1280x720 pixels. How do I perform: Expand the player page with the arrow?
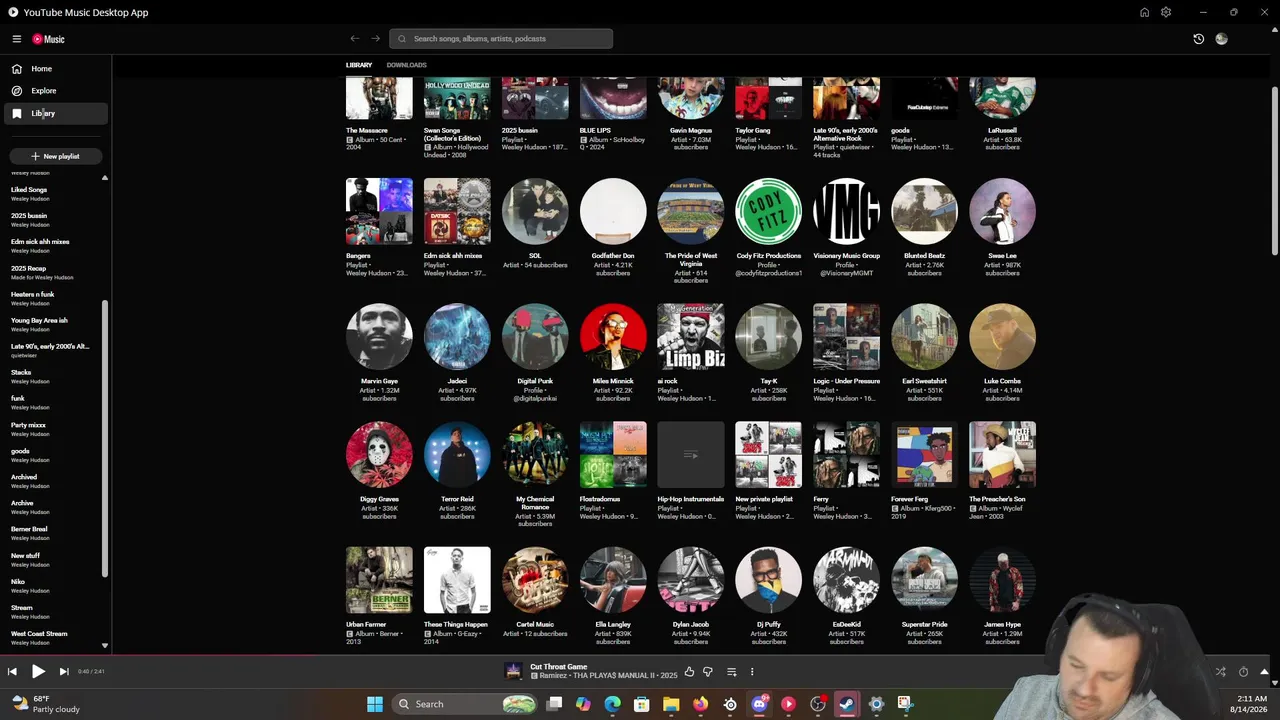(x=1264, y=672)
